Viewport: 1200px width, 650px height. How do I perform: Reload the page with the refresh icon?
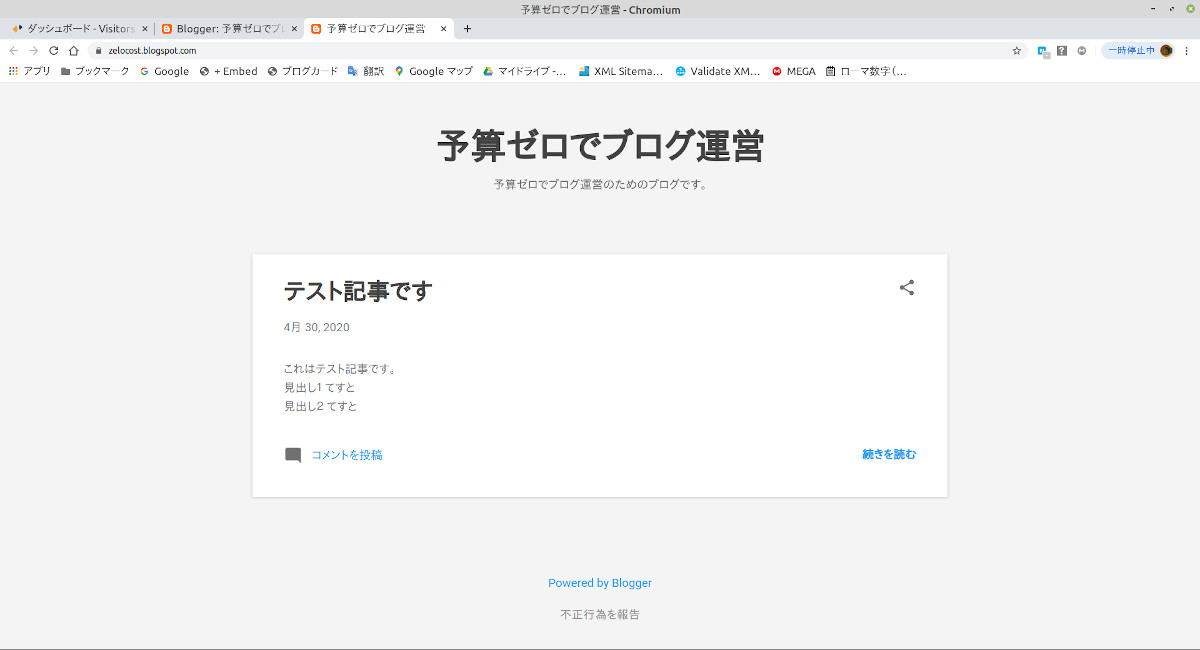click(x=53, y=50)
